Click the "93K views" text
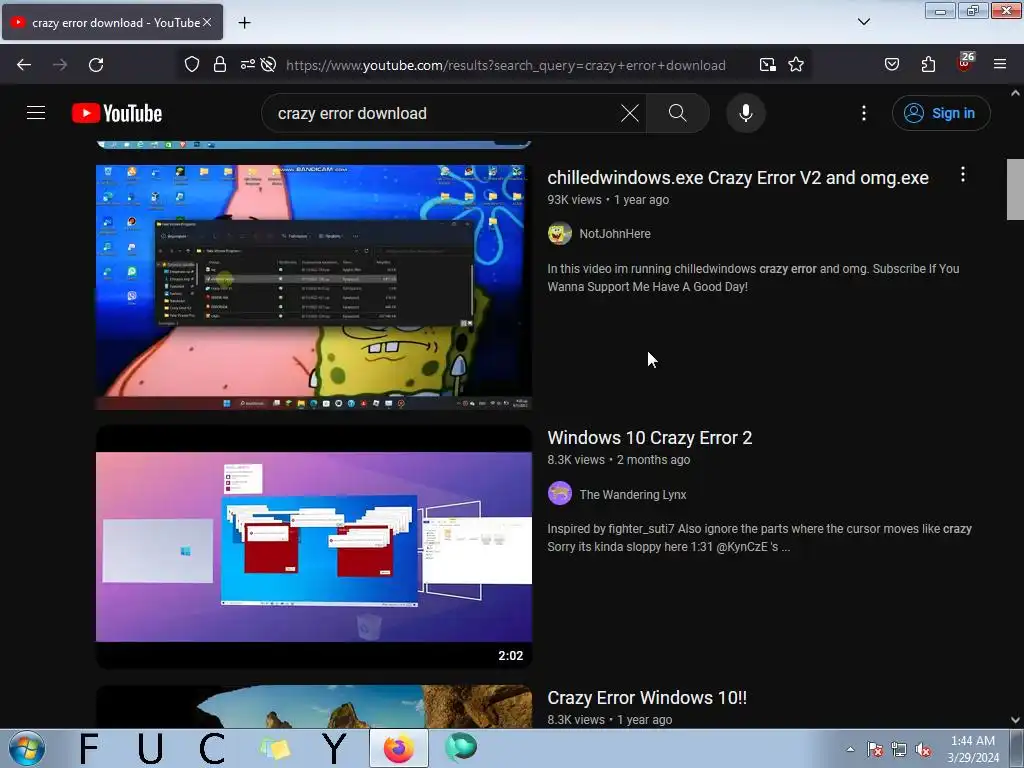Image resolution: width=1024 pixels, height=768 pixels. click(x=574, y=200)
